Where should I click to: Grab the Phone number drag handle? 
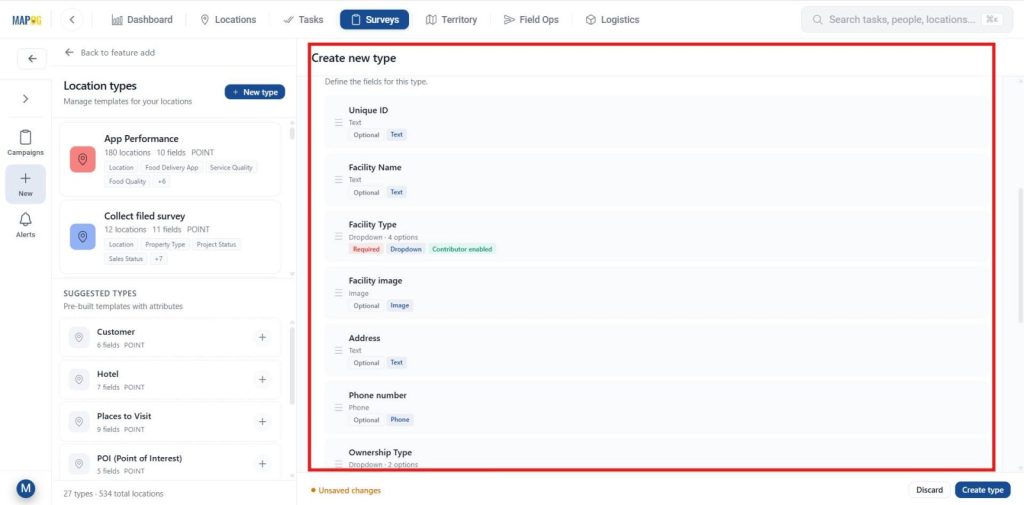(x=338, y=407)
